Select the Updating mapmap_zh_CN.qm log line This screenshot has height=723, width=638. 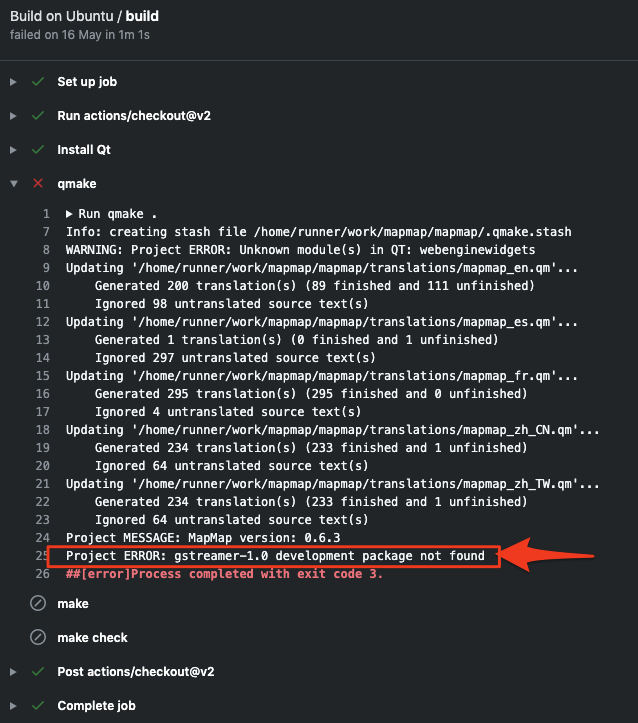pos(332,430)
